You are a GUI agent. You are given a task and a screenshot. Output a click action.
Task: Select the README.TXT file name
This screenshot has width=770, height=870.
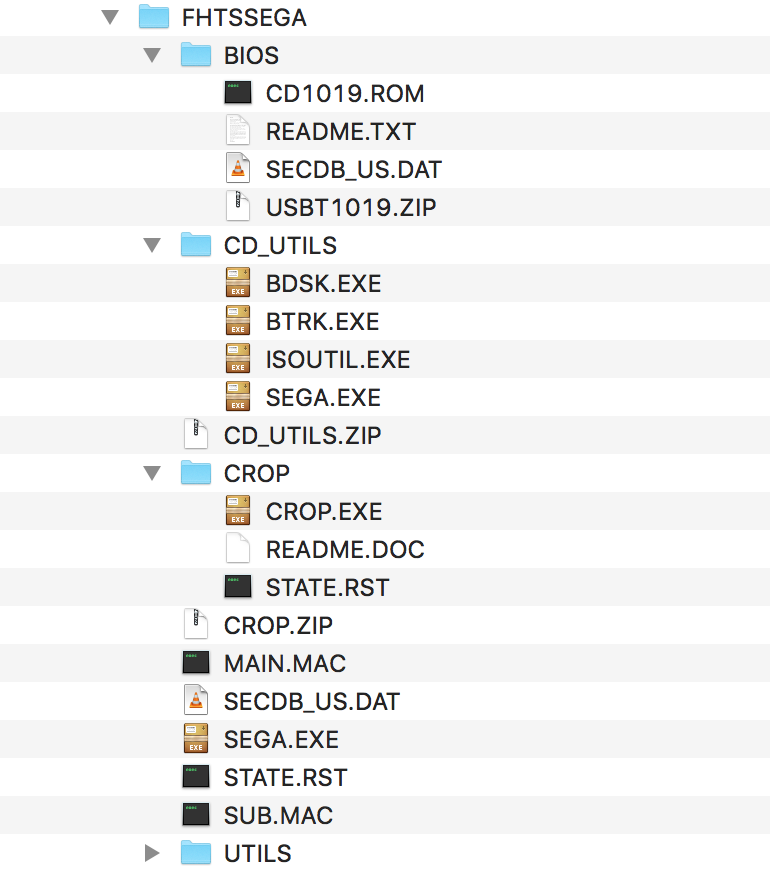pyautogui.click(x=341, y=131)
